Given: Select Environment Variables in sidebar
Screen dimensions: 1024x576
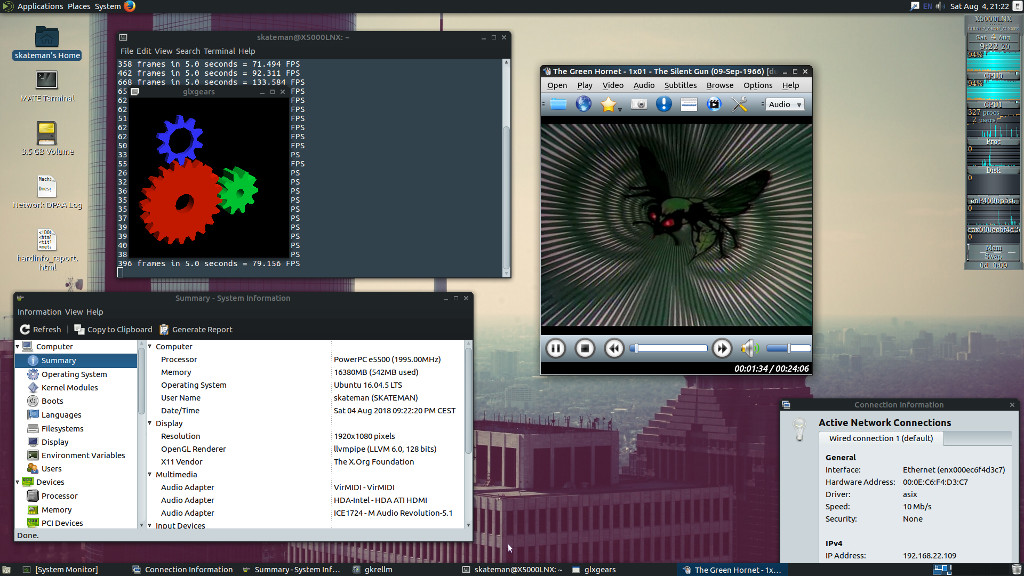Looking at the screenshot, I should coord(83,455).
